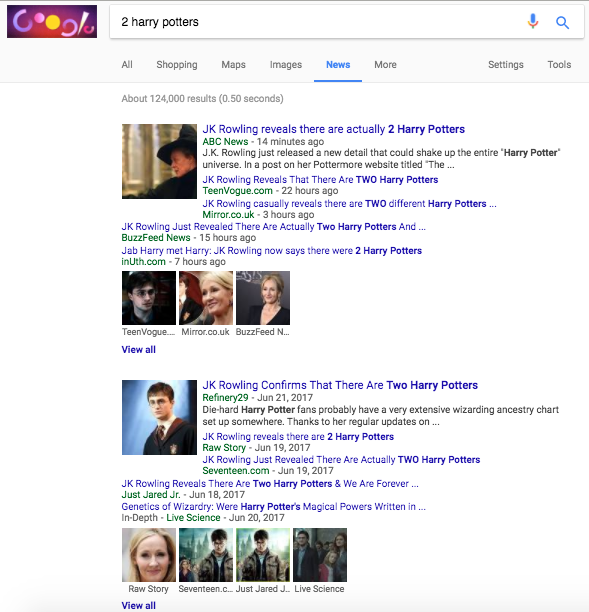This screenshot has height=612, width=589.
Task: Click the first 'View all' link
Action: pos(139,350)
